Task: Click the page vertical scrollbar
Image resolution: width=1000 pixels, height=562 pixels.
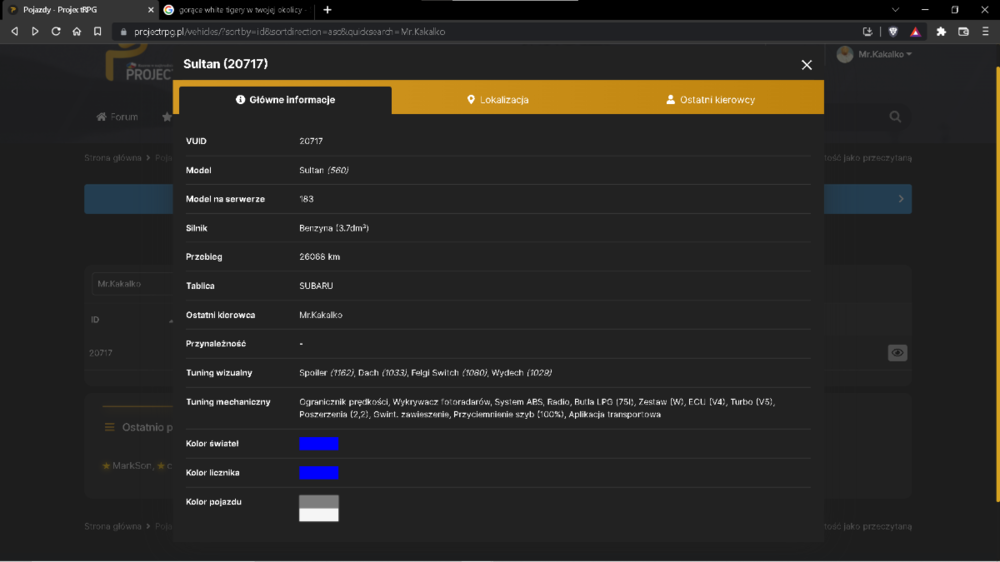Action: click(996, 284)
